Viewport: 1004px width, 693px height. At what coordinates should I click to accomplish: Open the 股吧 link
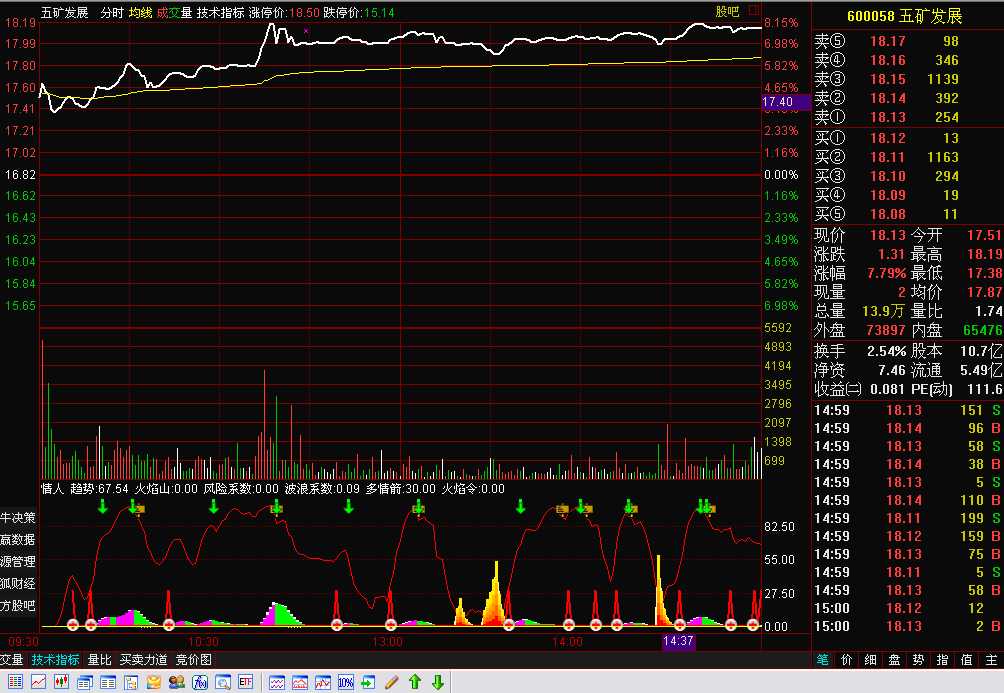click(x=727, y=12)
